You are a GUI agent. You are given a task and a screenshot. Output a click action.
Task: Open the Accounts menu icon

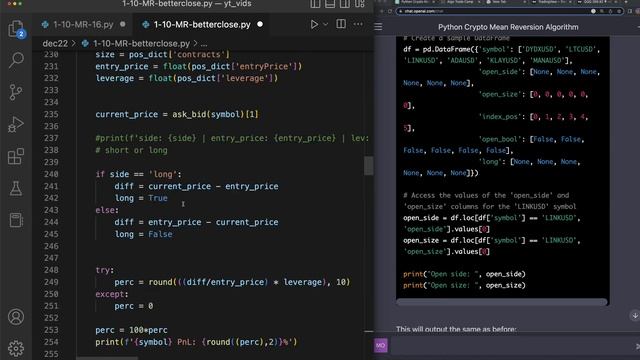16,317
